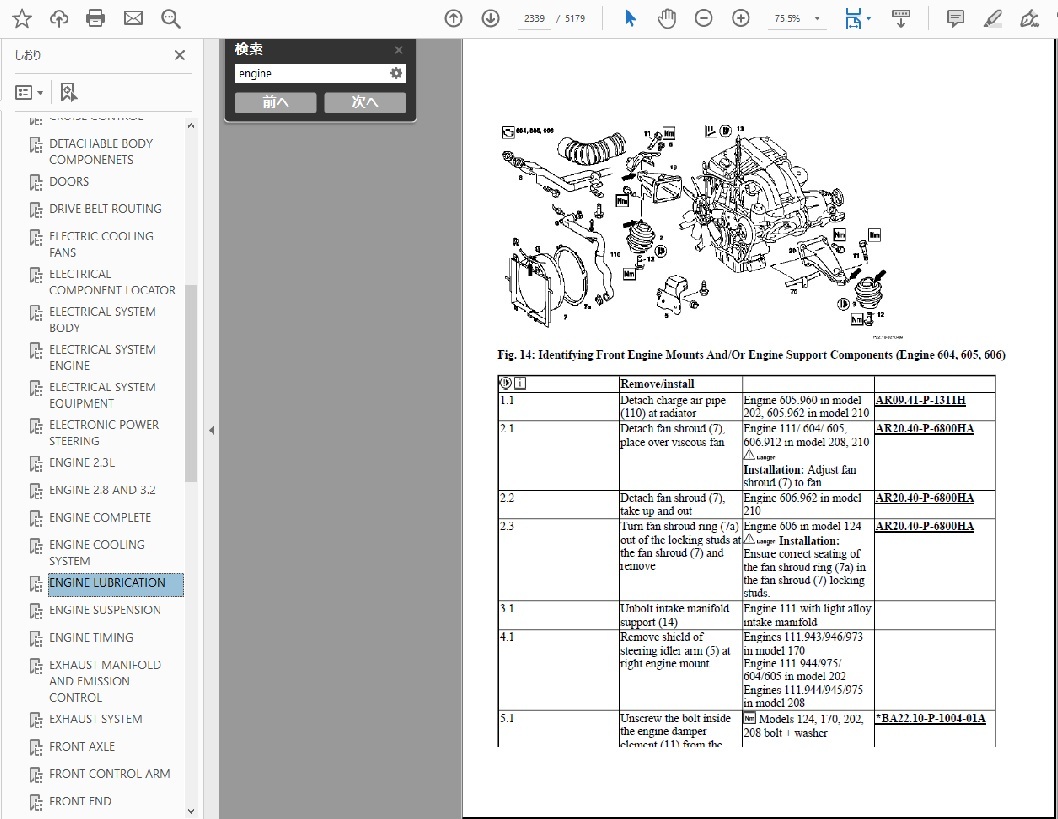Close the search box
The height and width of the screenshot is (819, 1058).
[x=399, y=50]
